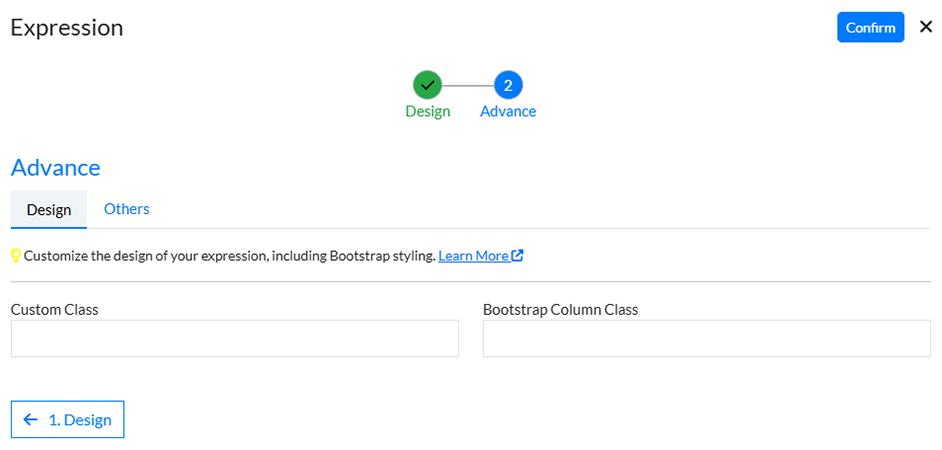The width and height of the screenshot is (942, 450).
Task: Click the Confirm button
Action: [870, 28]
